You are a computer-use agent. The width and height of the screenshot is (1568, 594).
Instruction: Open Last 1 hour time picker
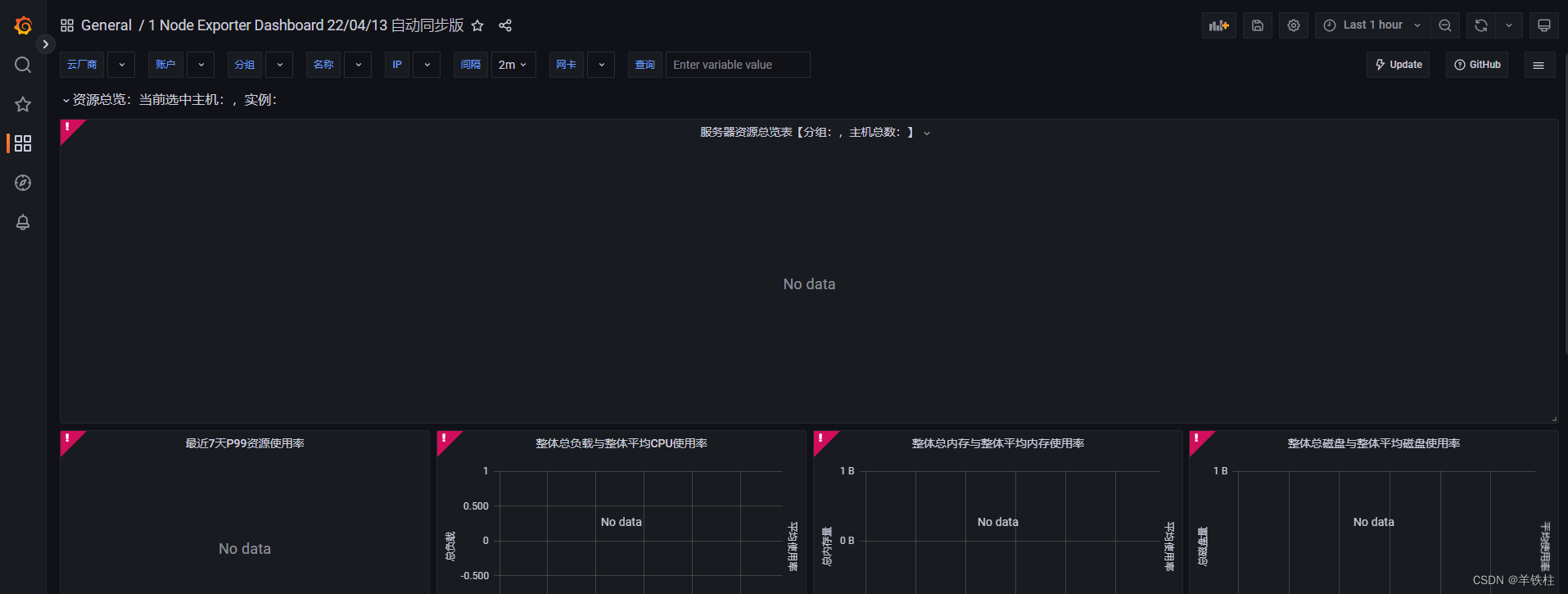click(x=1372, y=25)
